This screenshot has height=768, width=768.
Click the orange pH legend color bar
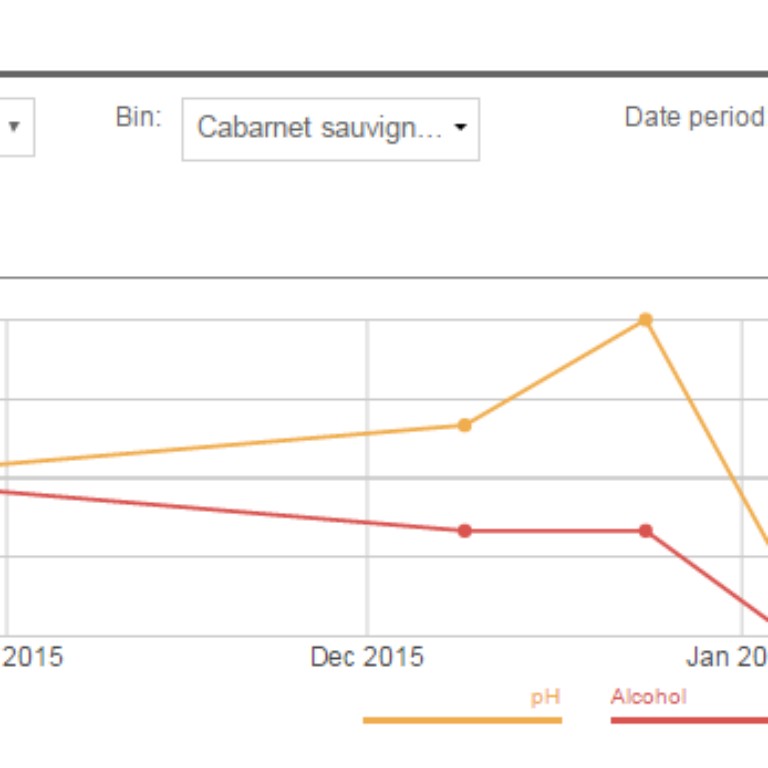(x=462, y=720)
